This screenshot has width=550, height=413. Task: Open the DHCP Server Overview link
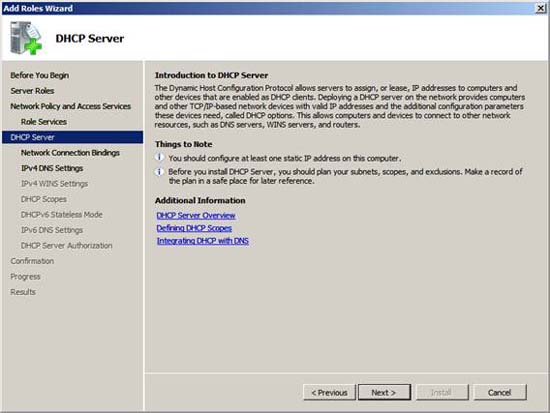pos(196,215)
